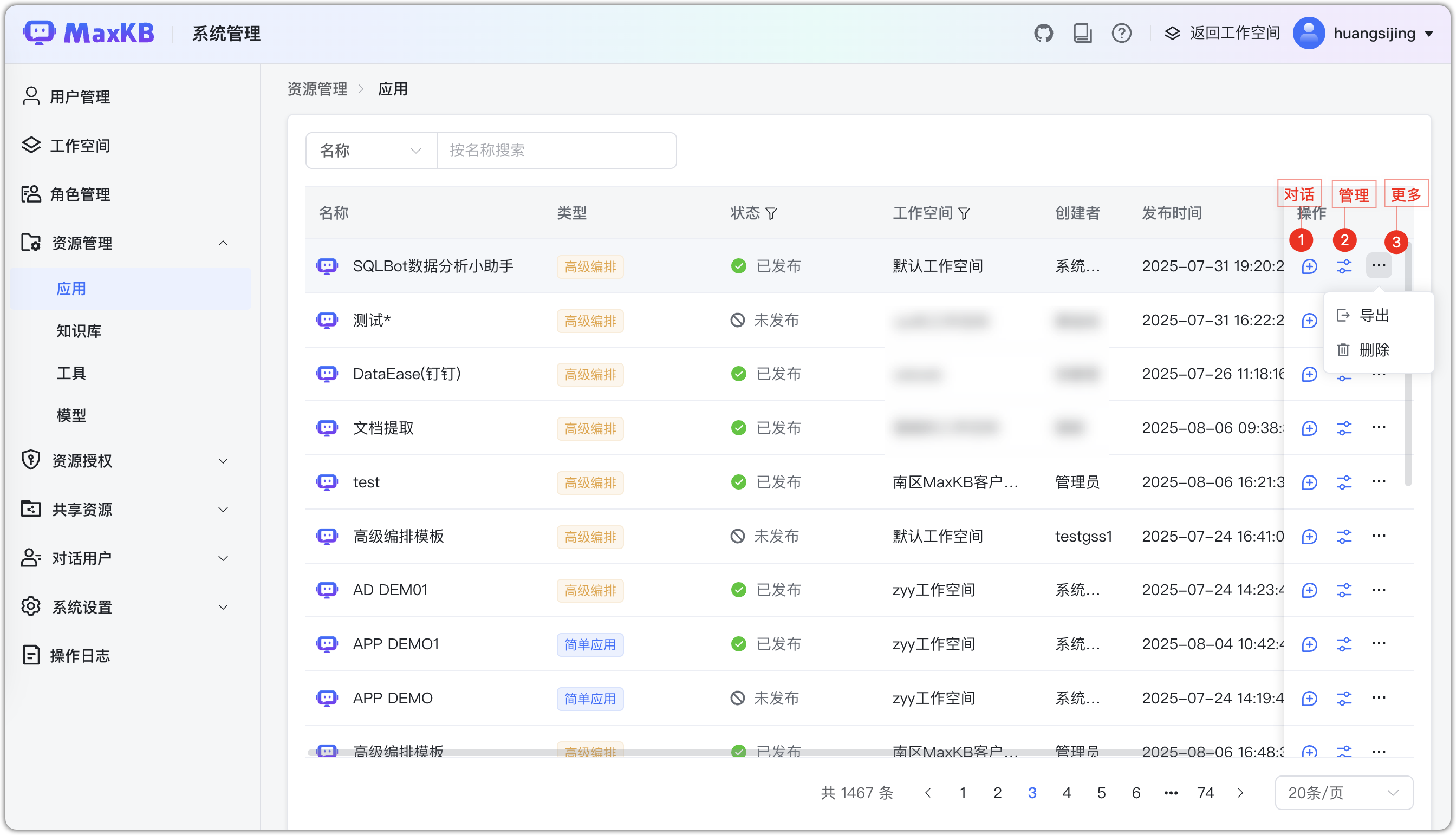Click the pagination ellipsis jump button
The width and height of the screenshot is (1456, 835).
click(1171, 793)
